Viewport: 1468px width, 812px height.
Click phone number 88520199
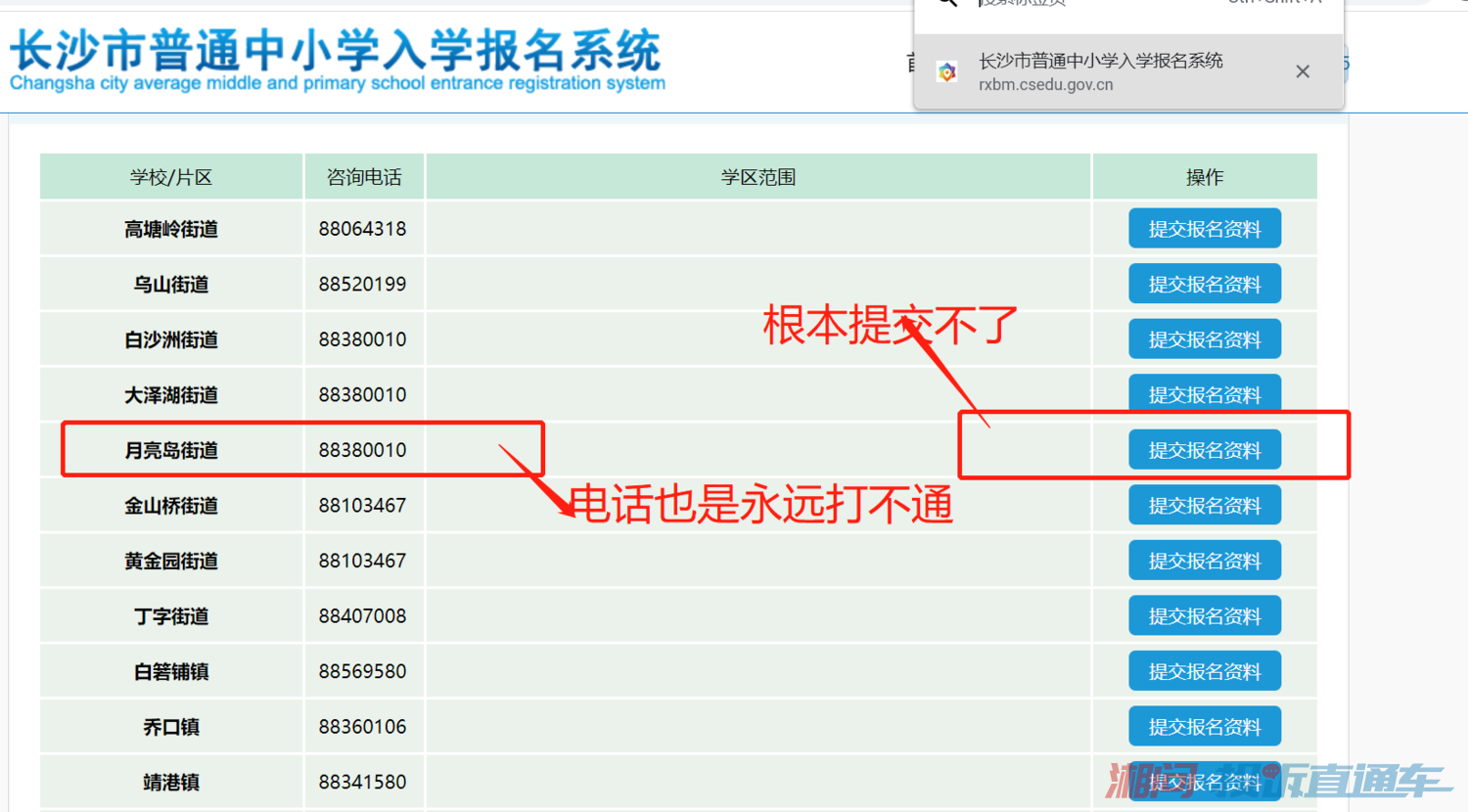(x=362, y=284)
